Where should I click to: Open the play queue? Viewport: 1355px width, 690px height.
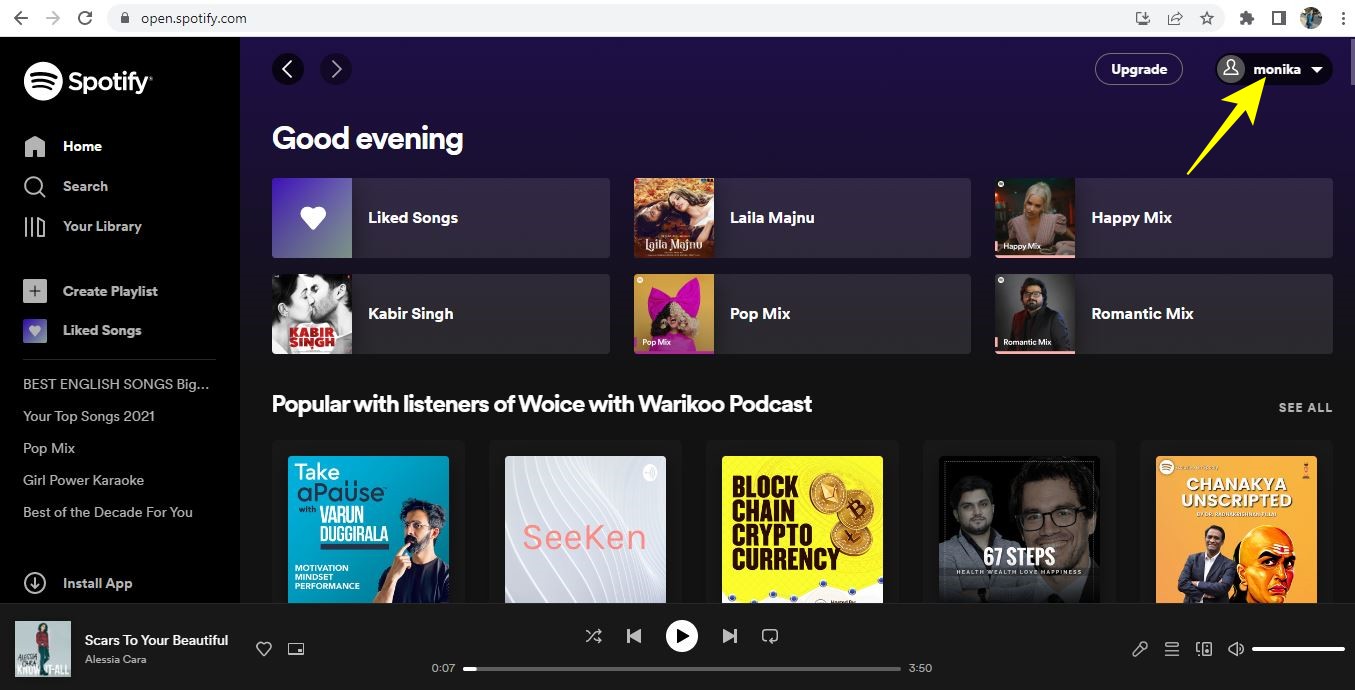point(1171,649)
